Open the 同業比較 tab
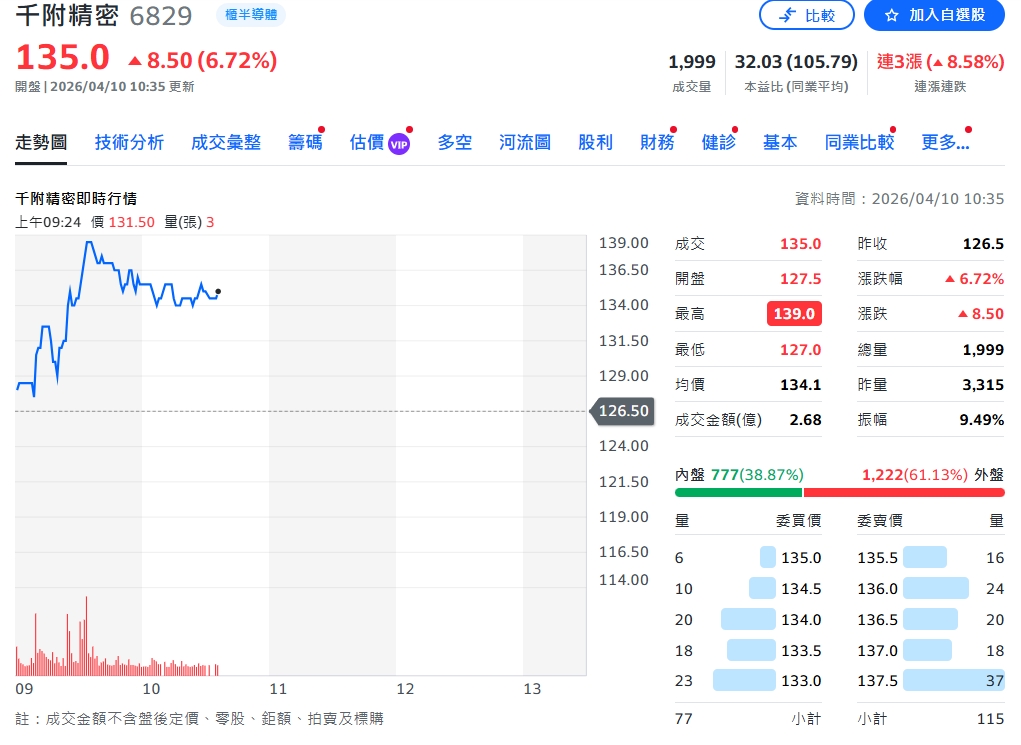The height and width of the screenshot is (745, 1021). tap(858, 142)
